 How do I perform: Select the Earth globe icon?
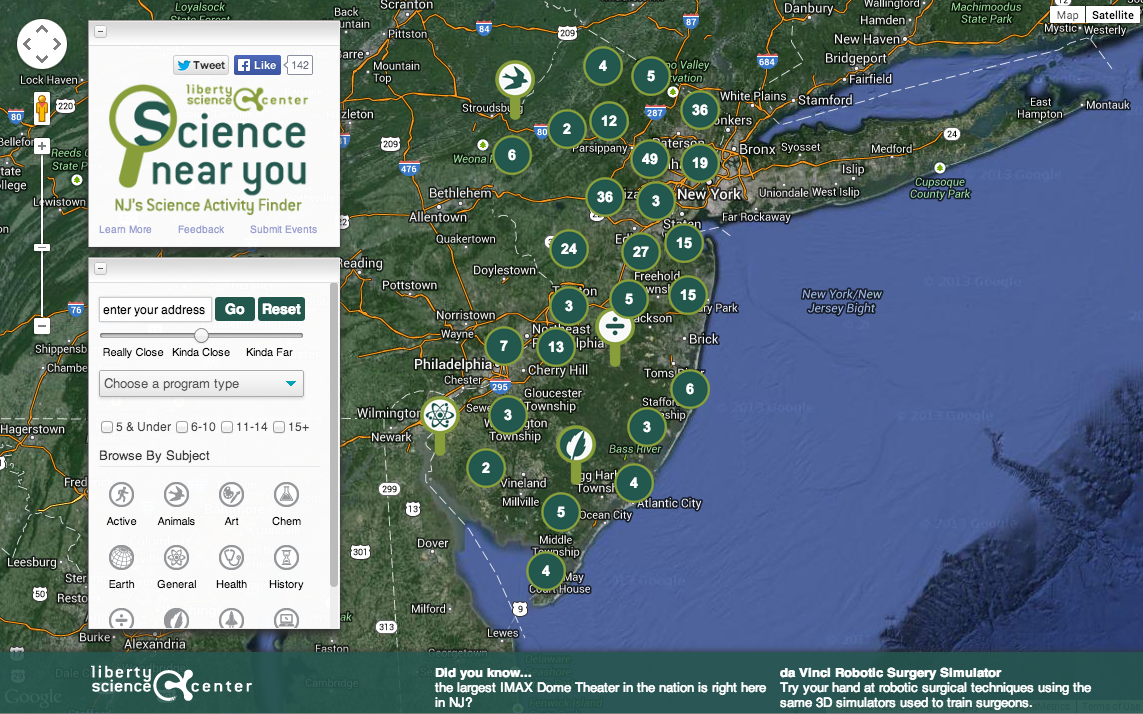122,557
